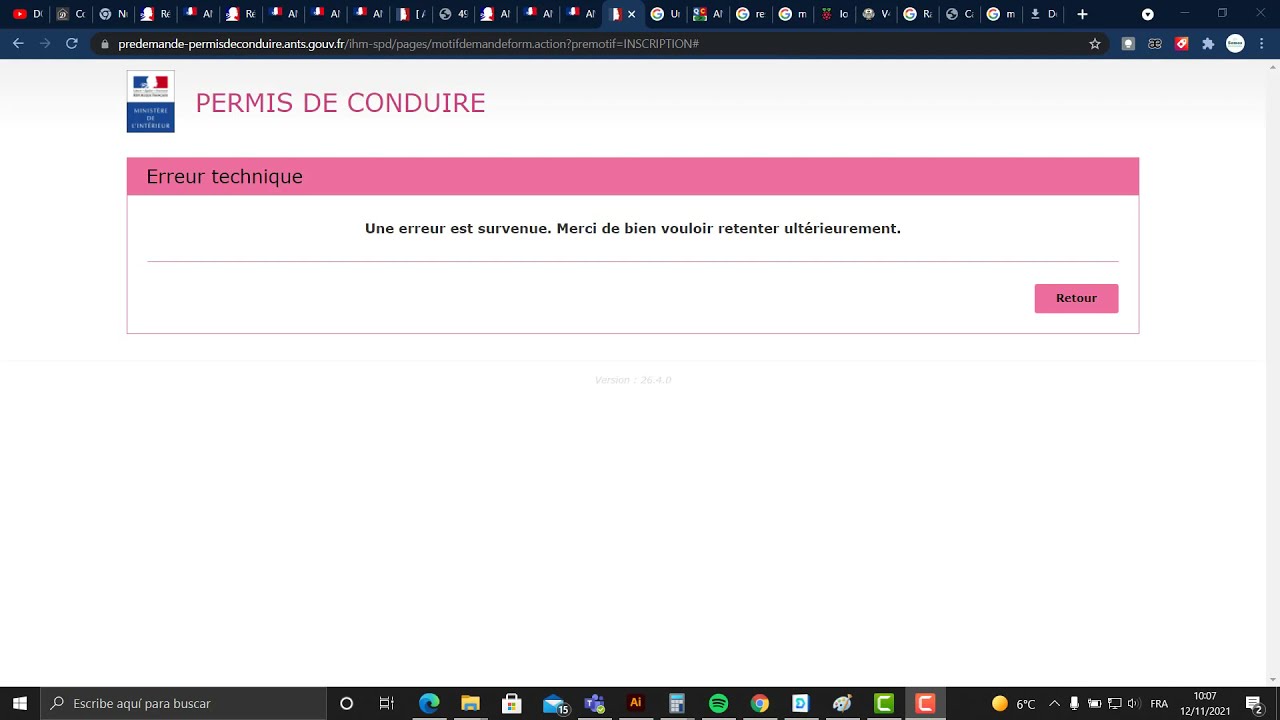1280x720 pixels.
Task: Open the volume speaker tray icon
Action: (x=1133, y=704)
